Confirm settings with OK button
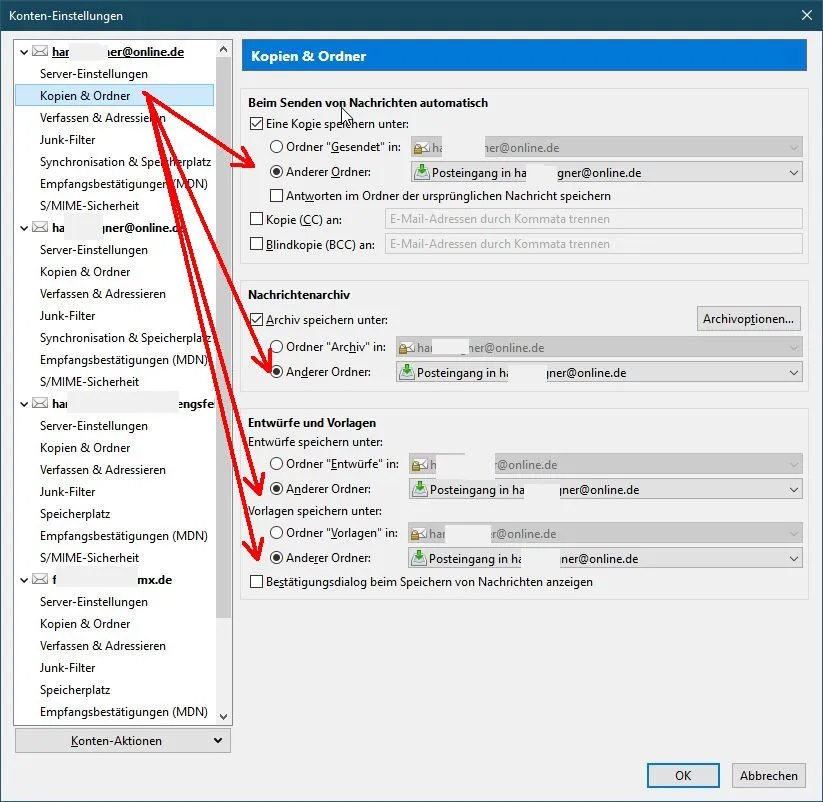Viewport: 823px width, 802px height. (x=683, y=775)
